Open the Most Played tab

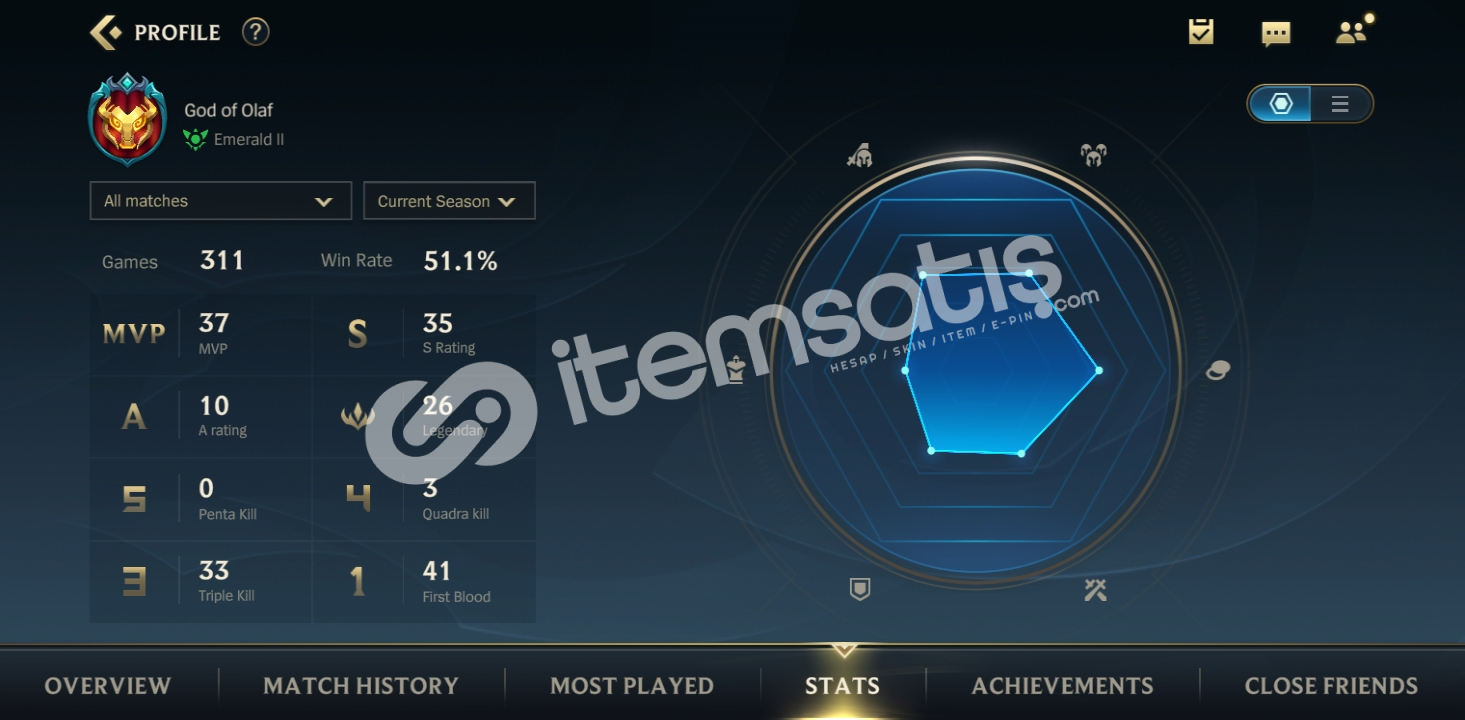point(632,686)
